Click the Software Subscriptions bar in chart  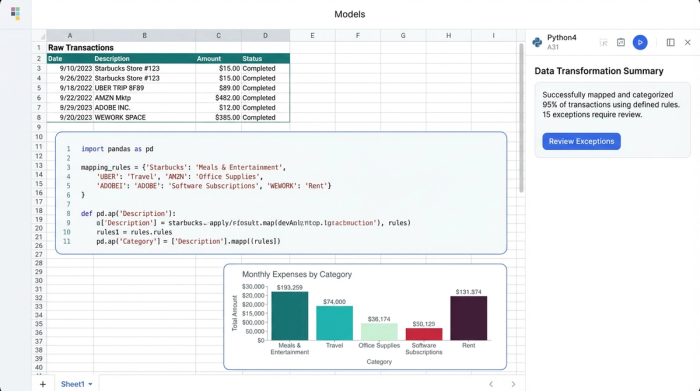tap(424, 334)
